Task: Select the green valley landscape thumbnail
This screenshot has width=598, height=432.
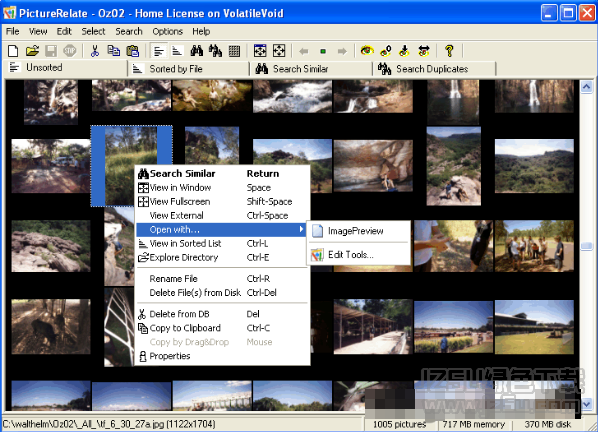Action: coord(534,166)
